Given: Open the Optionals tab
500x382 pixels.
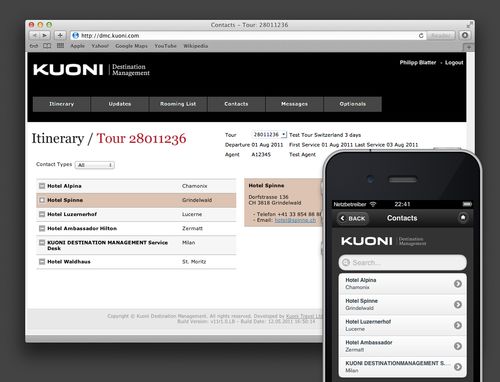Looking at the screenshot, I should click(353, 104).
